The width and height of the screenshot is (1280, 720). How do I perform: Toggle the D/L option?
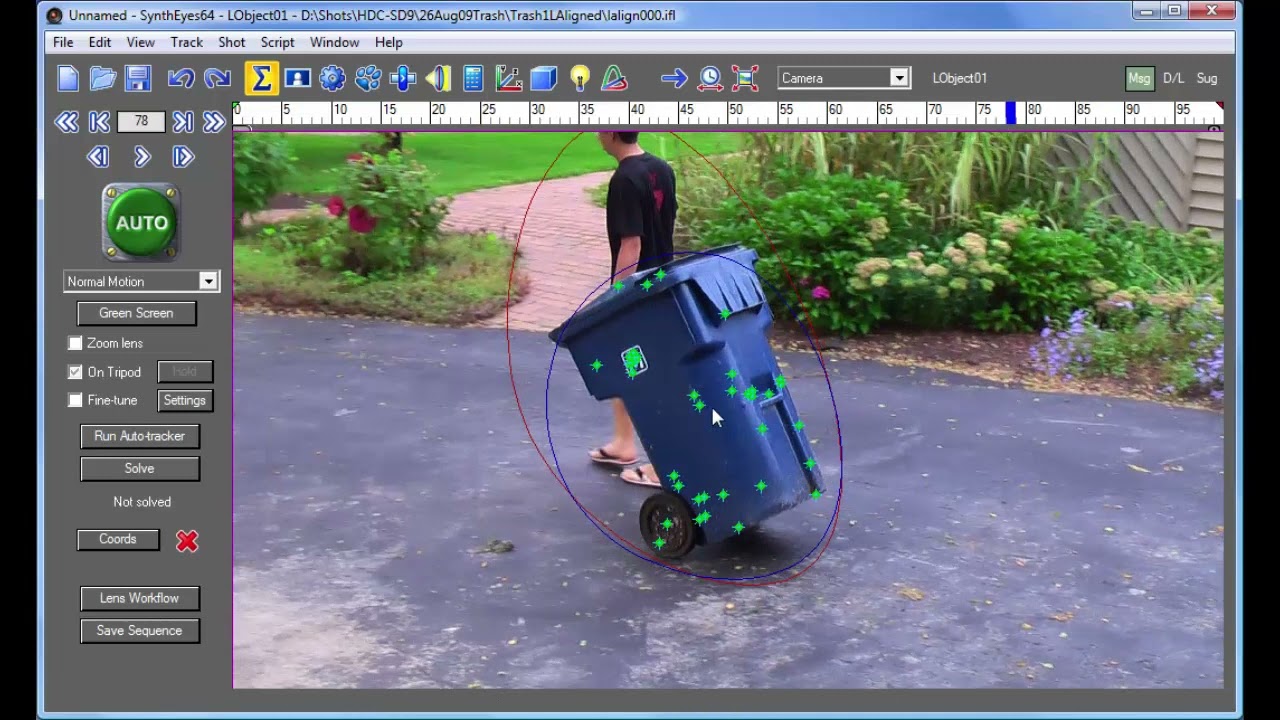click(1173, 78)
